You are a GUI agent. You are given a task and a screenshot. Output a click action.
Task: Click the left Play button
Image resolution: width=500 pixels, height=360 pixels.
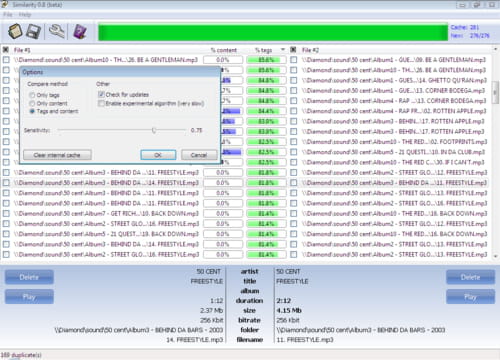pos(29,297)
